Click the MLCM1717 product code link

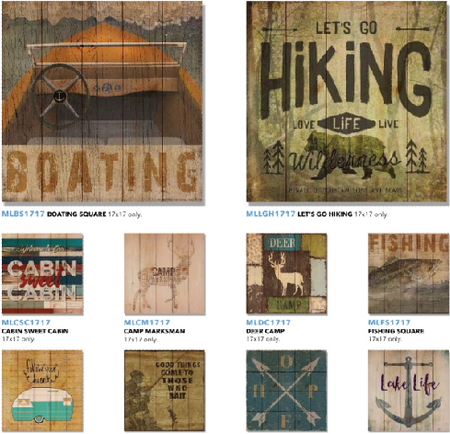(147, 322)
